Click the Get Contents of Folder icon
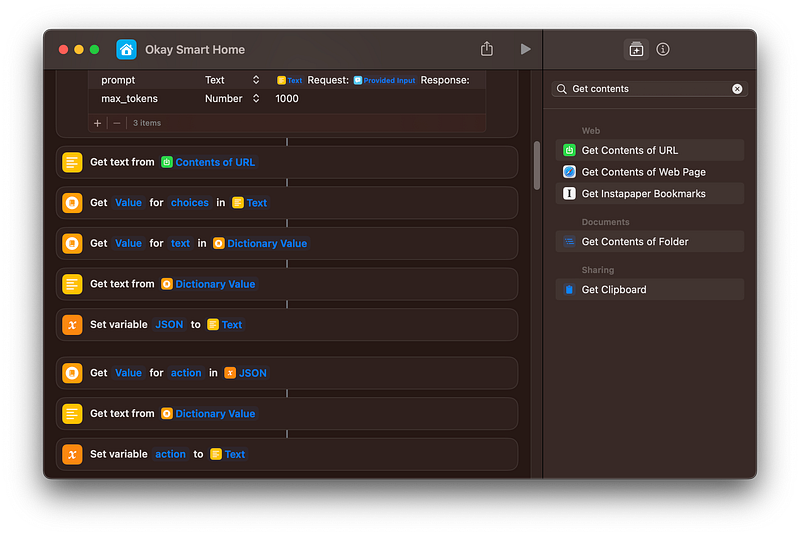Screen dimensions: 800x536 569,242
